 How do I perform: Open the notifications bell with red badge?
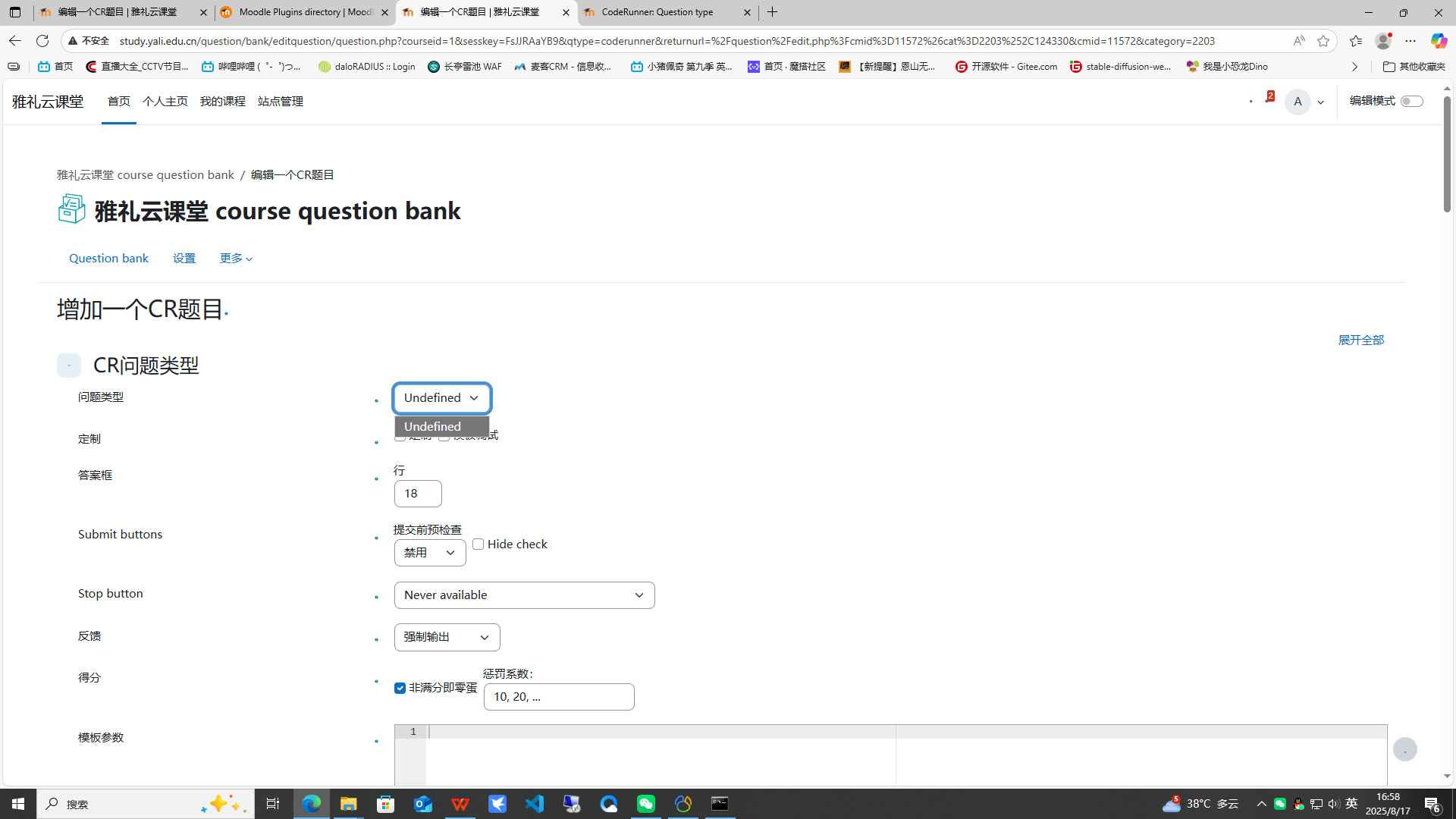pyautogui.click(x=1267, y=99)
